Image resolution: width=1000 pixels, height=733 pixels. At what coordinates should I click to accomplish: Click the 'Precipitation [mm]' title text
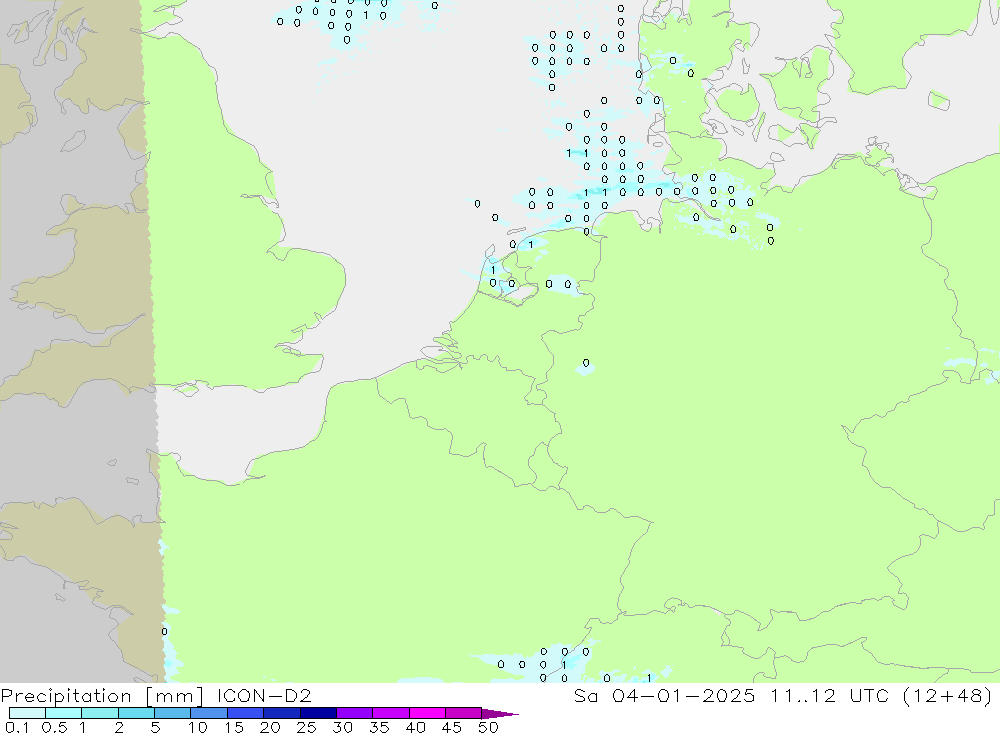coord(101,696)
